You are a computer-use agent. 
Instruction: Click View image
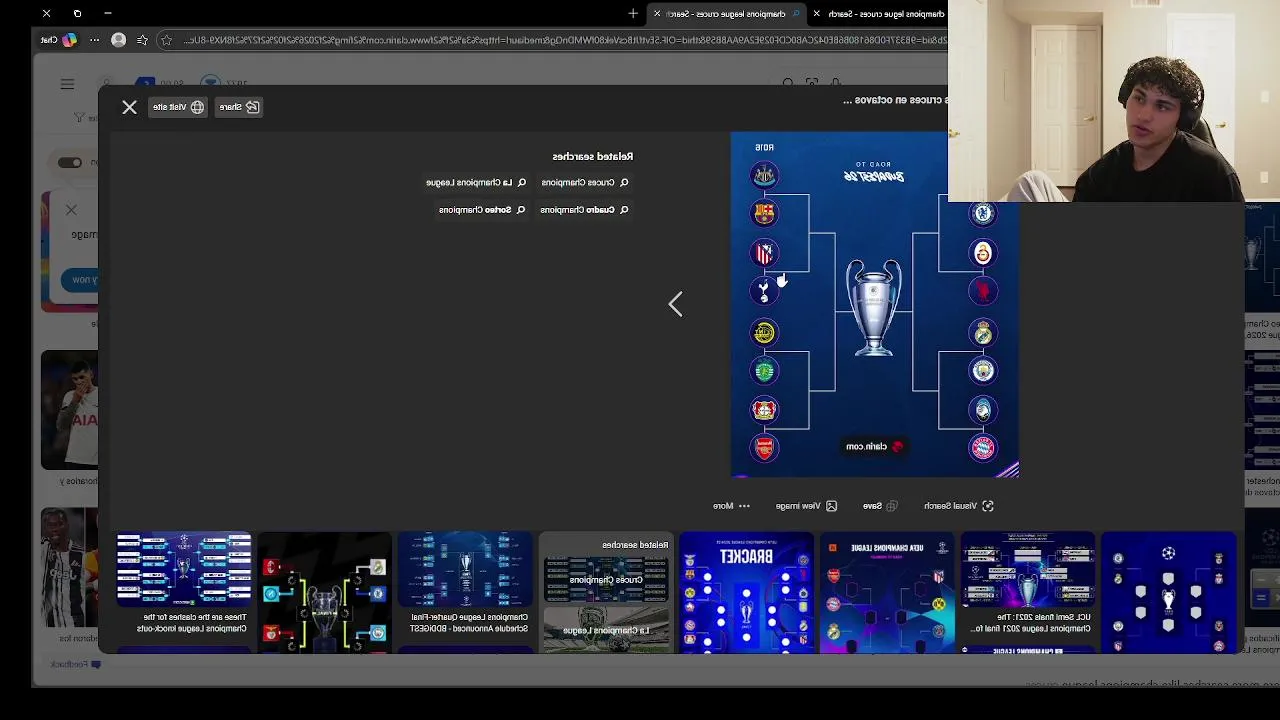pyautogui.click(x=806, y=506)
